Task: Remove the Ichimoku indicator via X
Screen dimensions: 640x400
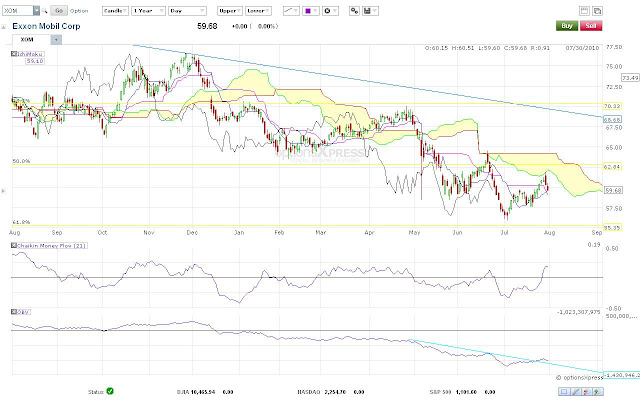Action: (13, 54)
